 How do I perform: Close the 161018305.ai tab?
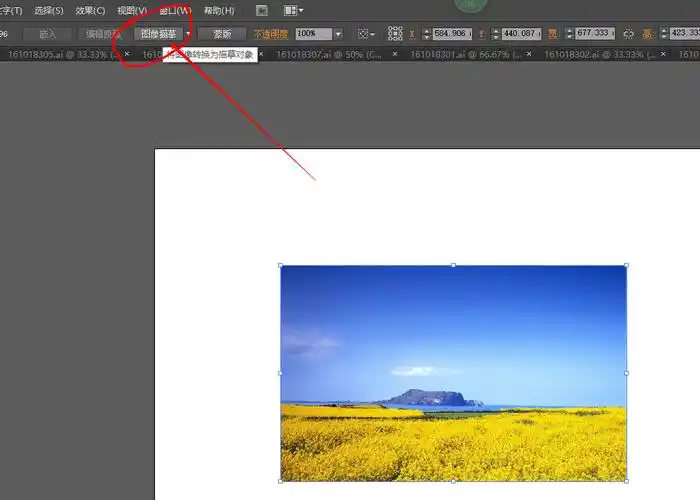(127, 54)
